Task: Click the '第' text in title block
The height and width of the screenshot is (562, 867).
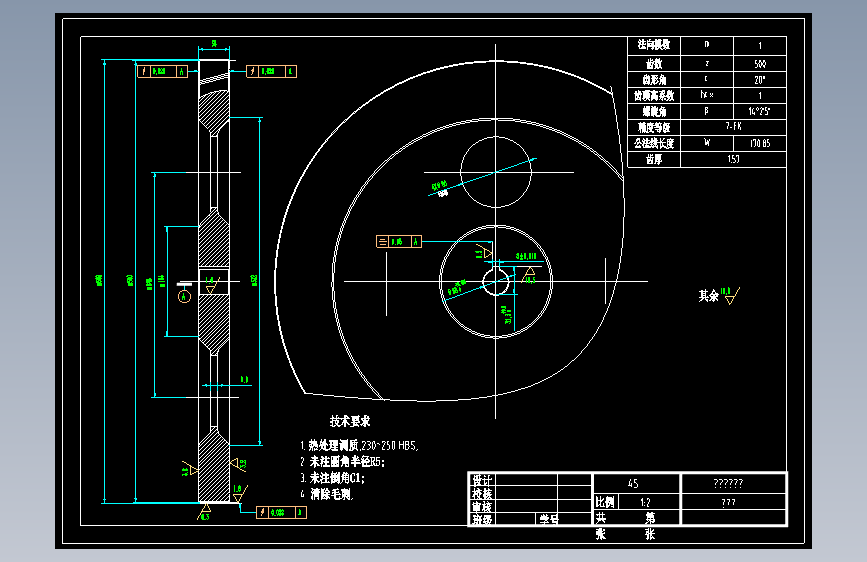Action: click(650, 518)
